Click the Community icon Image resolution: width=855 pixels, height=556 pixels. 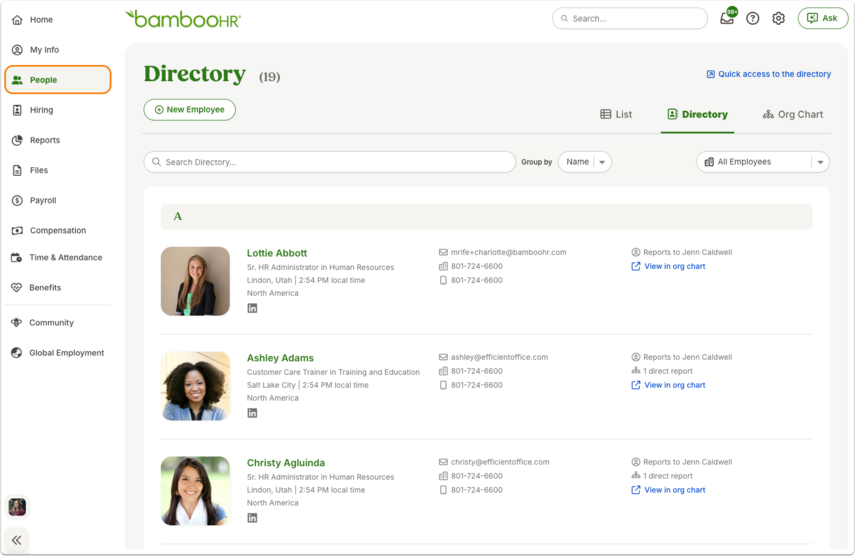point(16,323)
